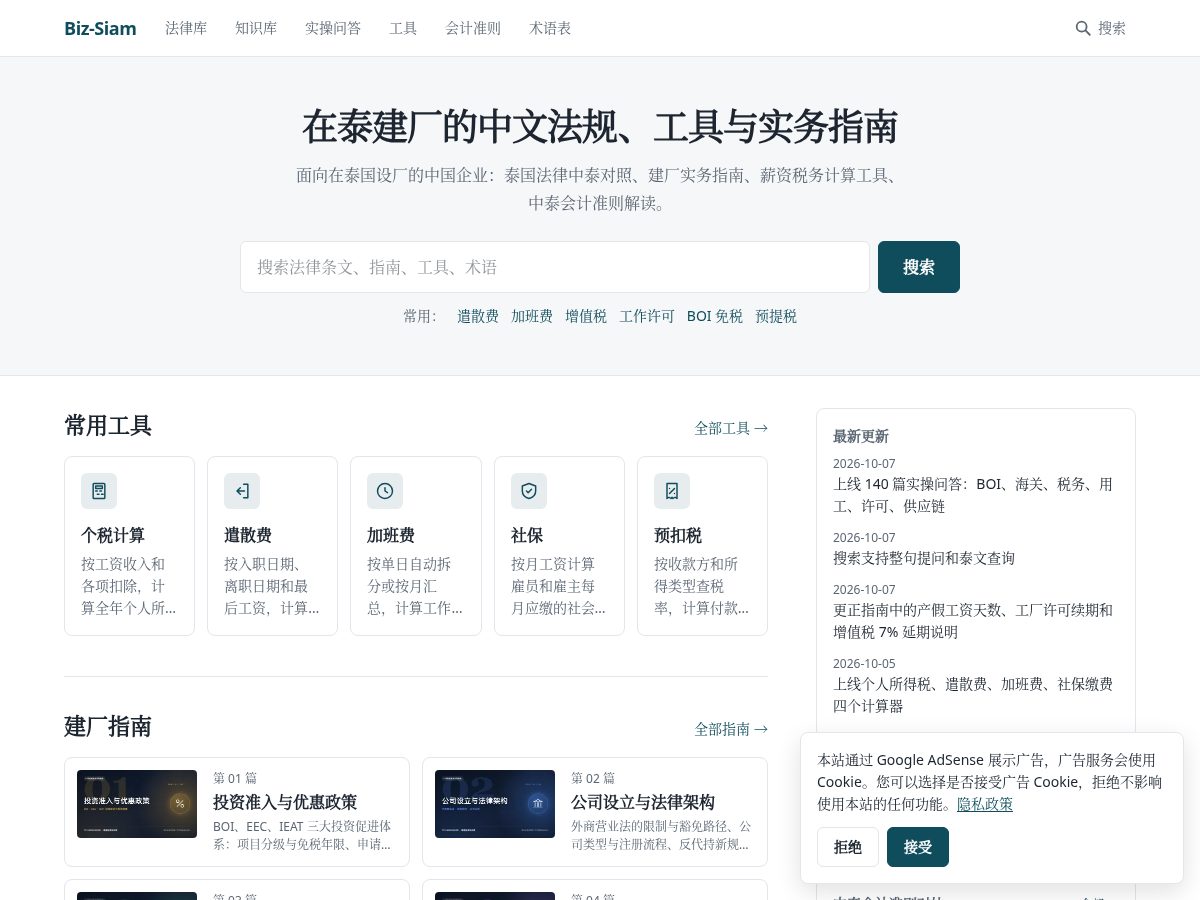Open the 会计准则 menu item

point(473,28)
